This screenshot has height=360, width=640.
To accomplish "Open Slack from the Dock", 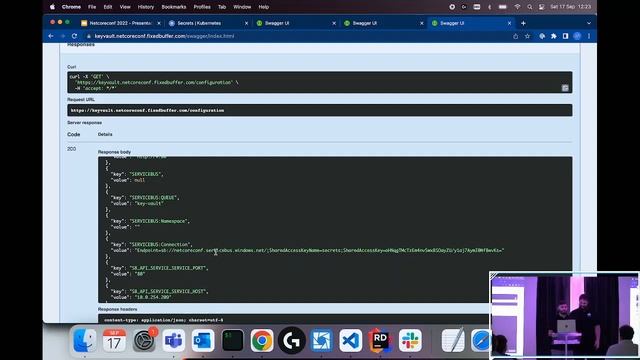I will [410, 340].
